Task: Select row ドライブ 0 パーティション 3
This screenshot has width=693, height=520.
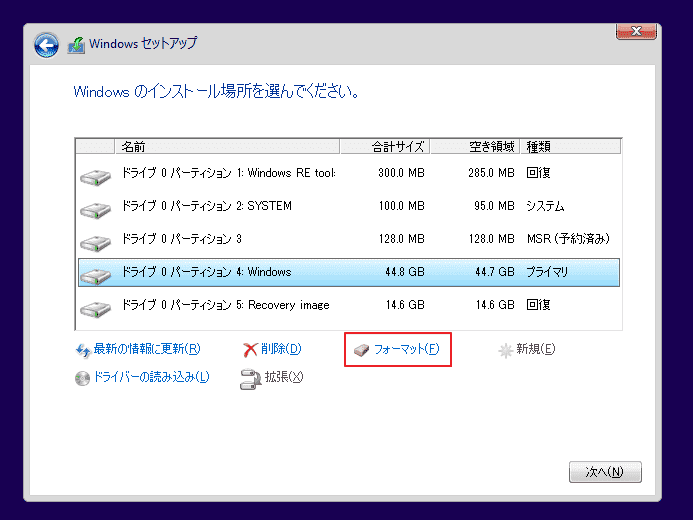Action: 349,239
